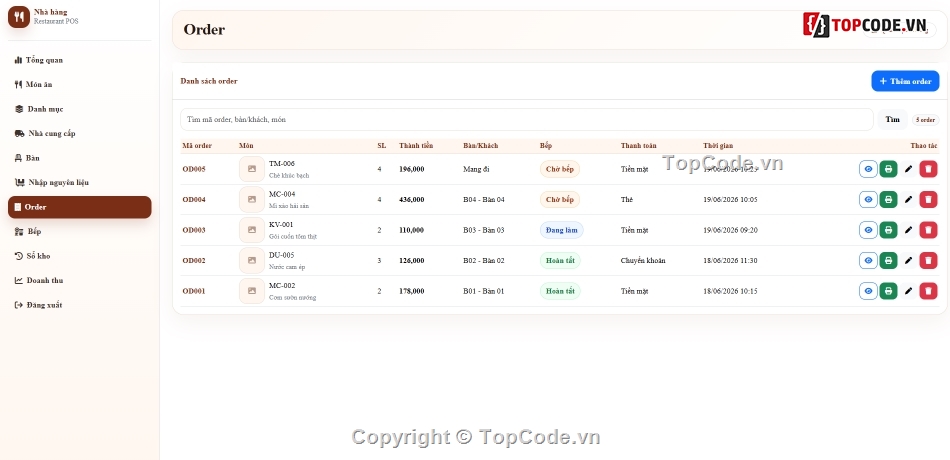Click the Thời gian column header
Image resolution: width=950 pixels, height=460 pixels.
point(718,145)
